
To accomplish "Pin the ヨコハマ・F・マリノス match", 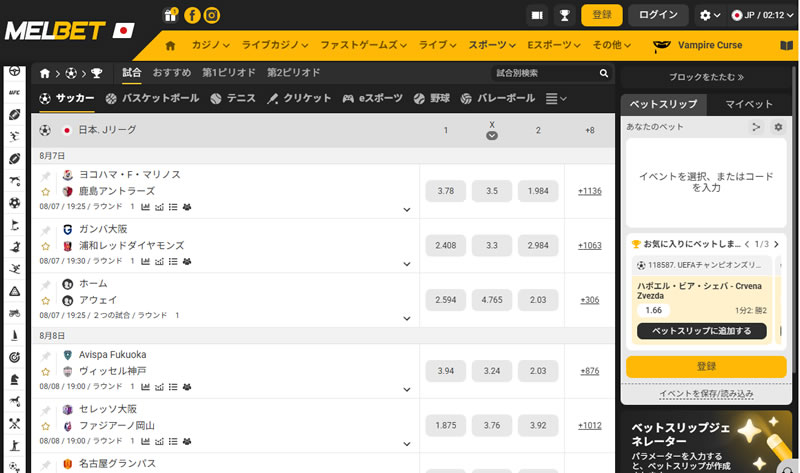I will coord(45,176).
